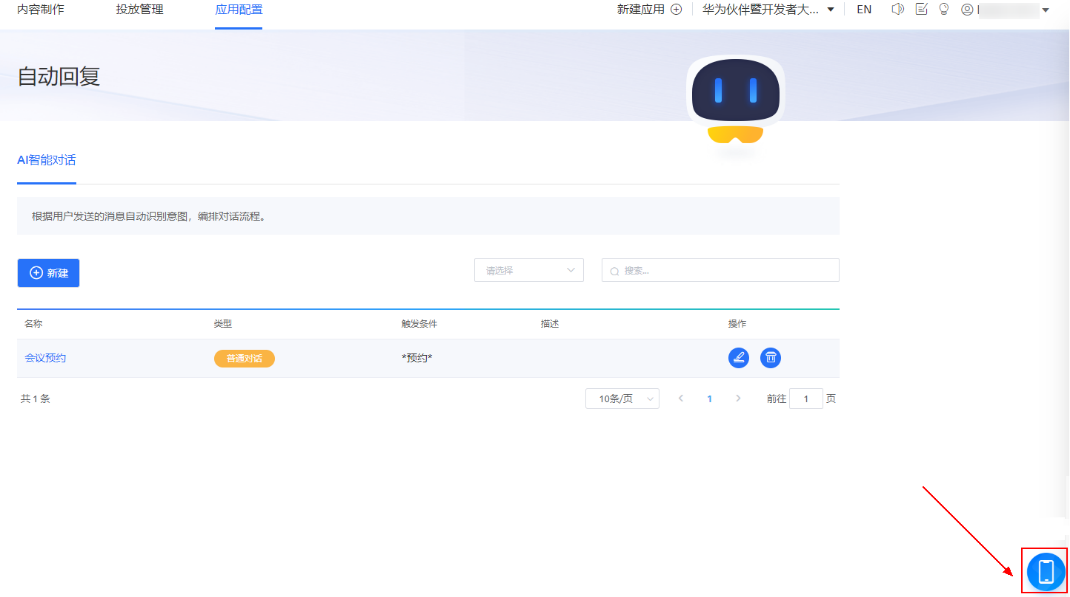Open the 会议预约 dialog link

coord(45,358)
